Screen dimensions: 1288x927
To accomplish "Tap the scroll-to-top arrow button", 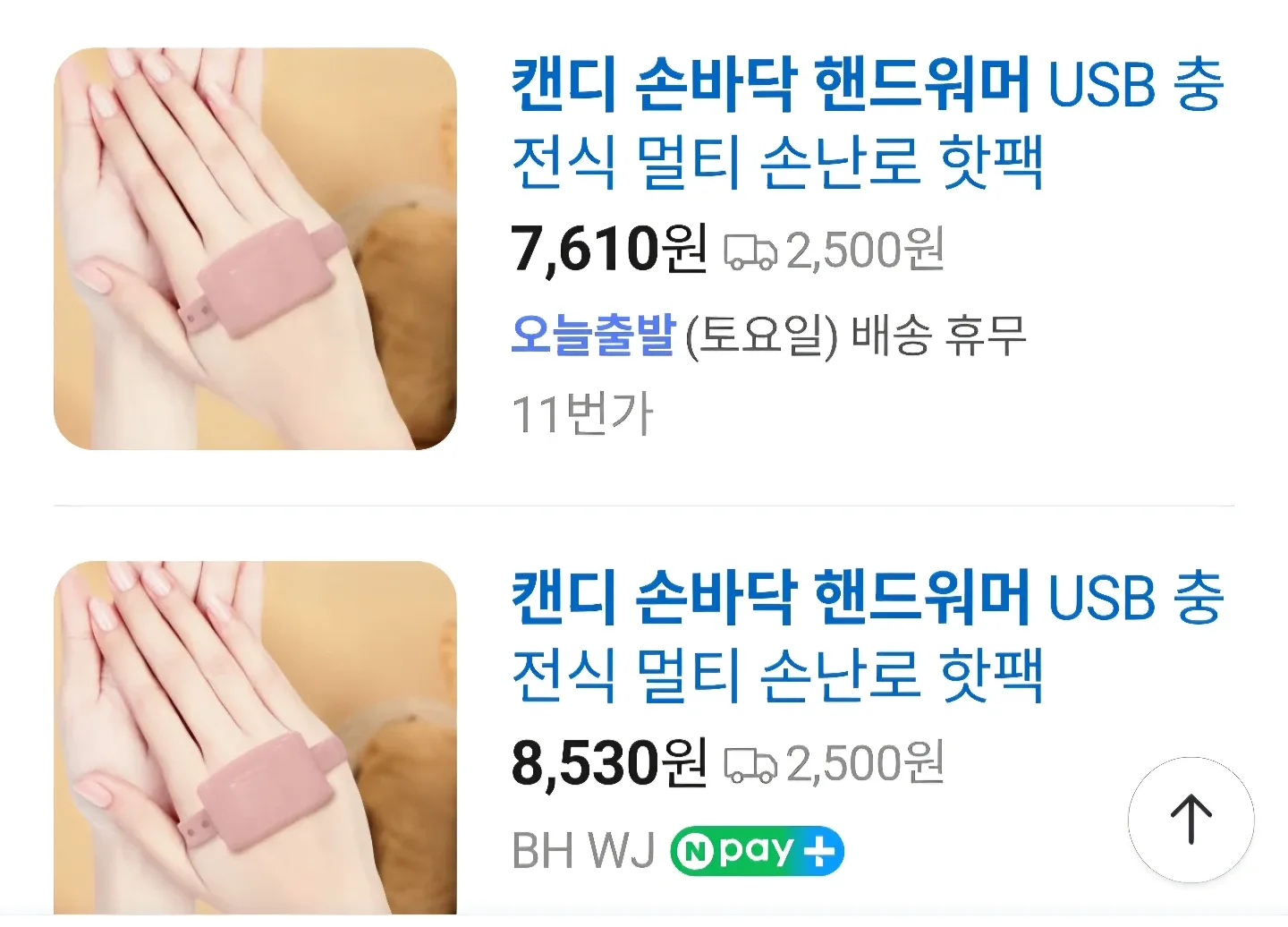I will tap(1191, 820).
